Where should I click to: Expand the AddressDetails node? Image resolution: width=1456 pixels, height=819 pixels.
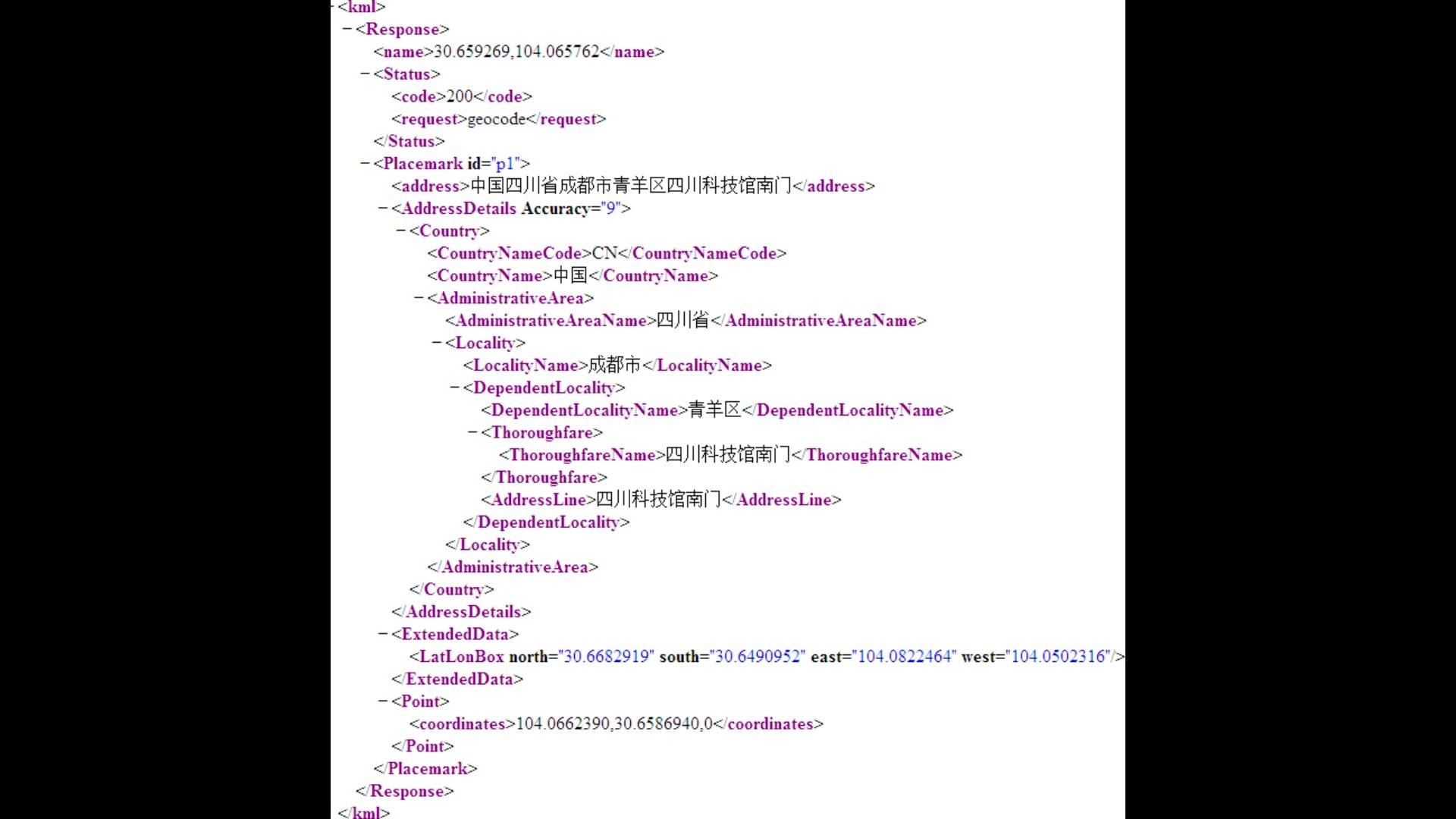(x=383, y=208)
